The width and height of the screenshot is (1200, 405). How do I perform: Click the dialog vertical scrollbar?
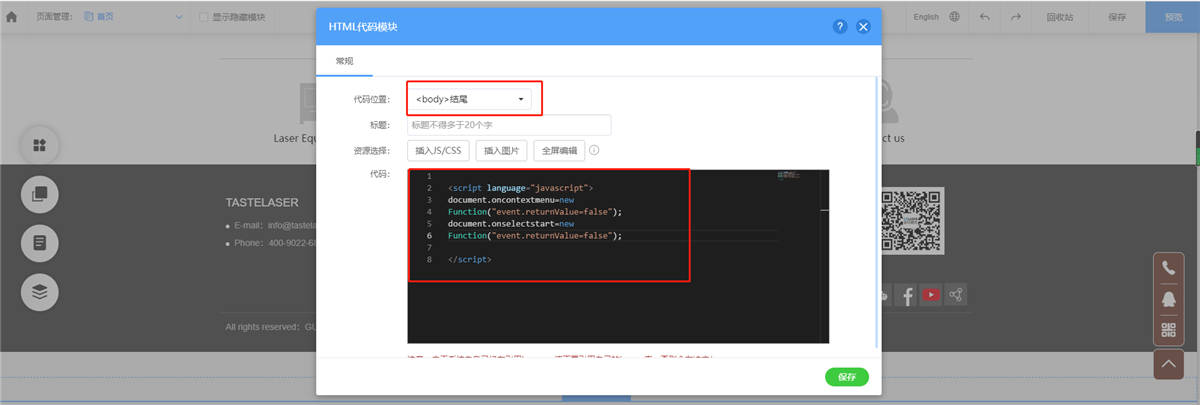point(877,210)
